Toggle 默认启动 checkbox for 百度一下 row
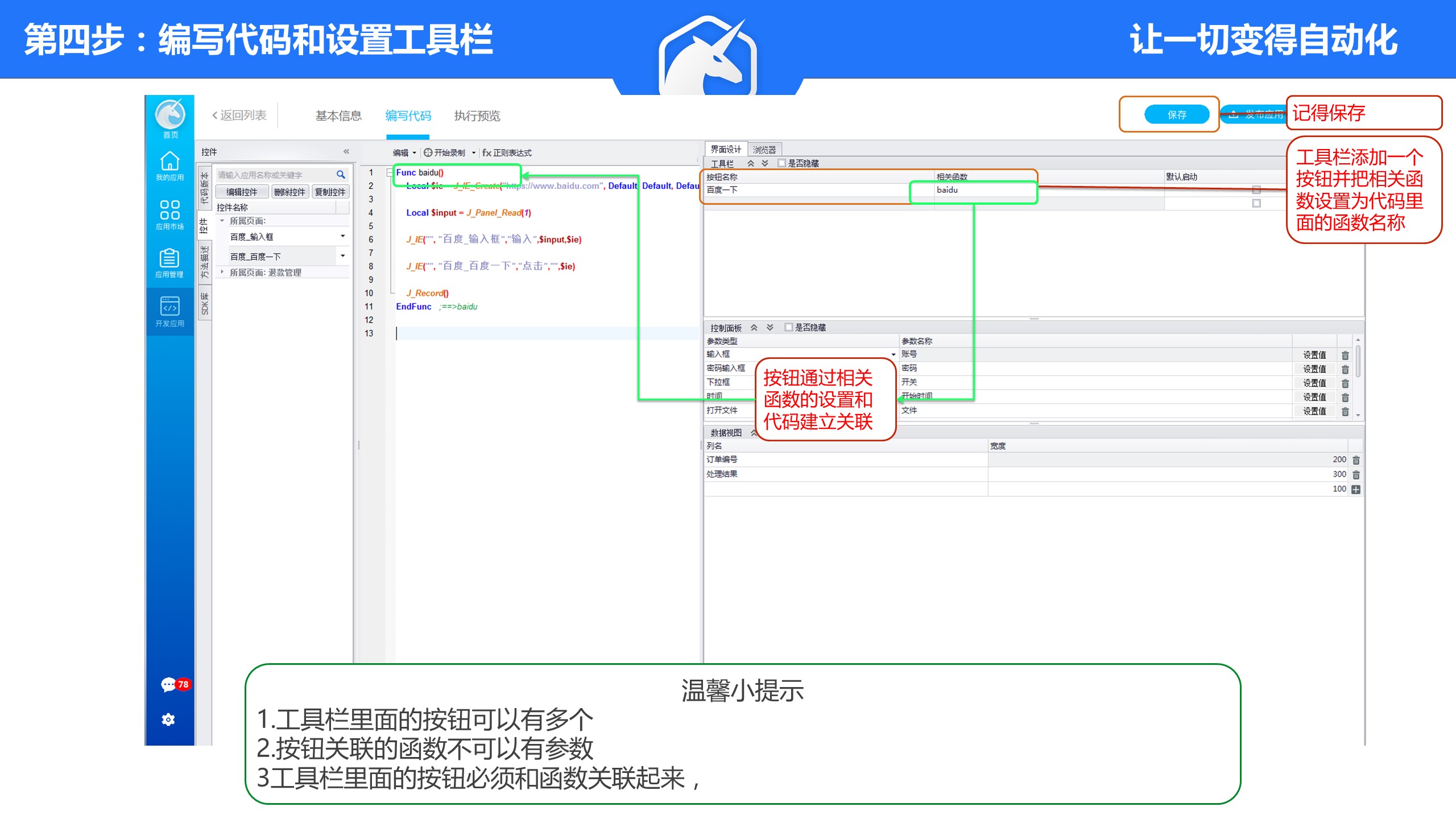 (x=1256, y=190)
